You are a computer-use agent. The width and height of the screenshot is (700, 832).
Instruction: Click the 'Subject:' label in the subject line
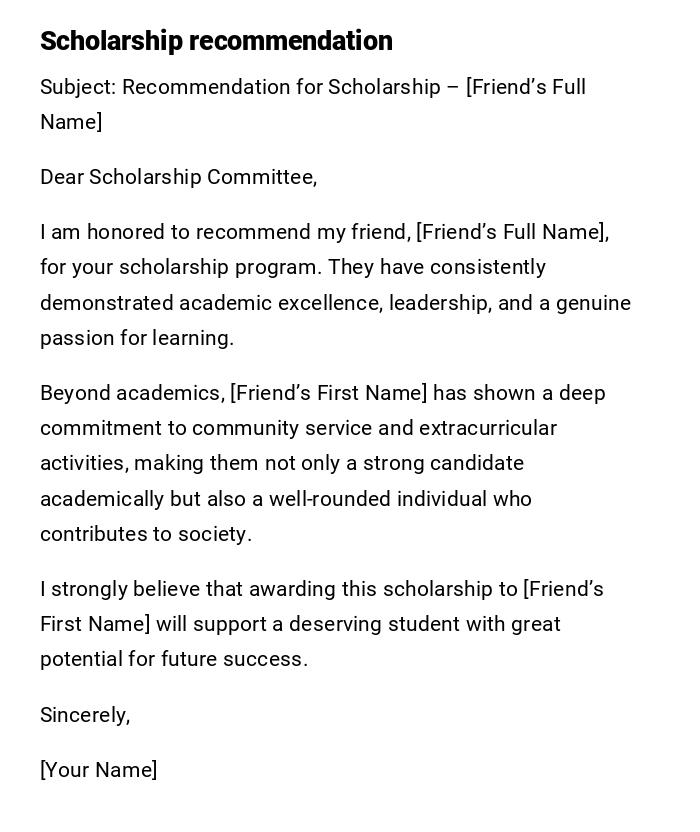78,87
